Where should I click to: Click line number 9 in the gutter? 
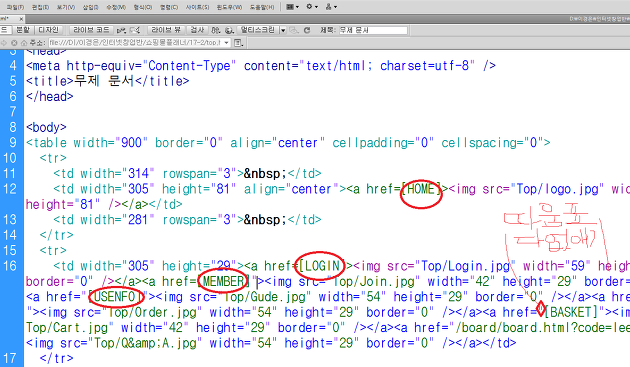(13, 143)
